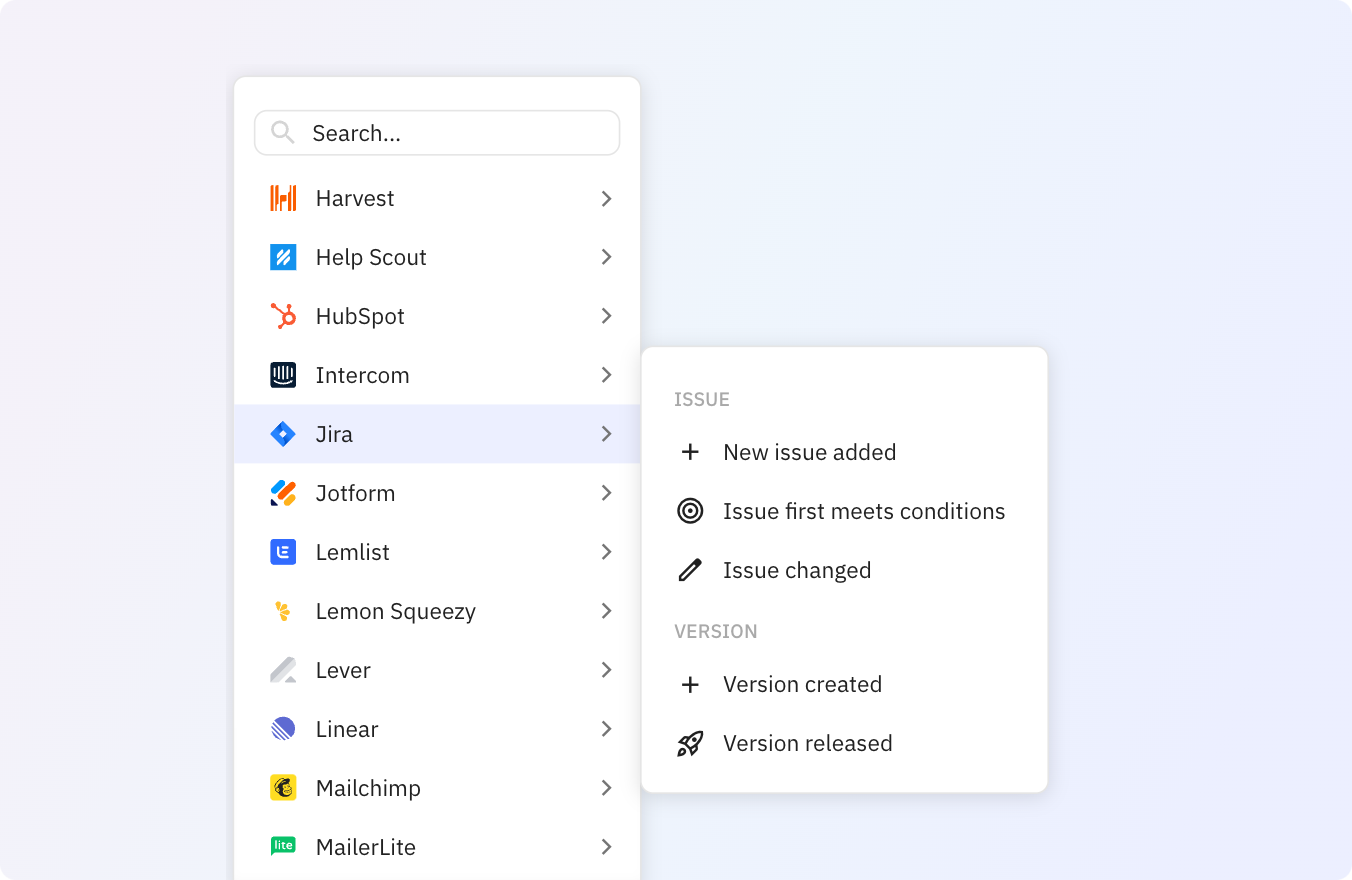
Task: Expand Lemon Squeezy submenu chevron
Action: tap(606, 611)
